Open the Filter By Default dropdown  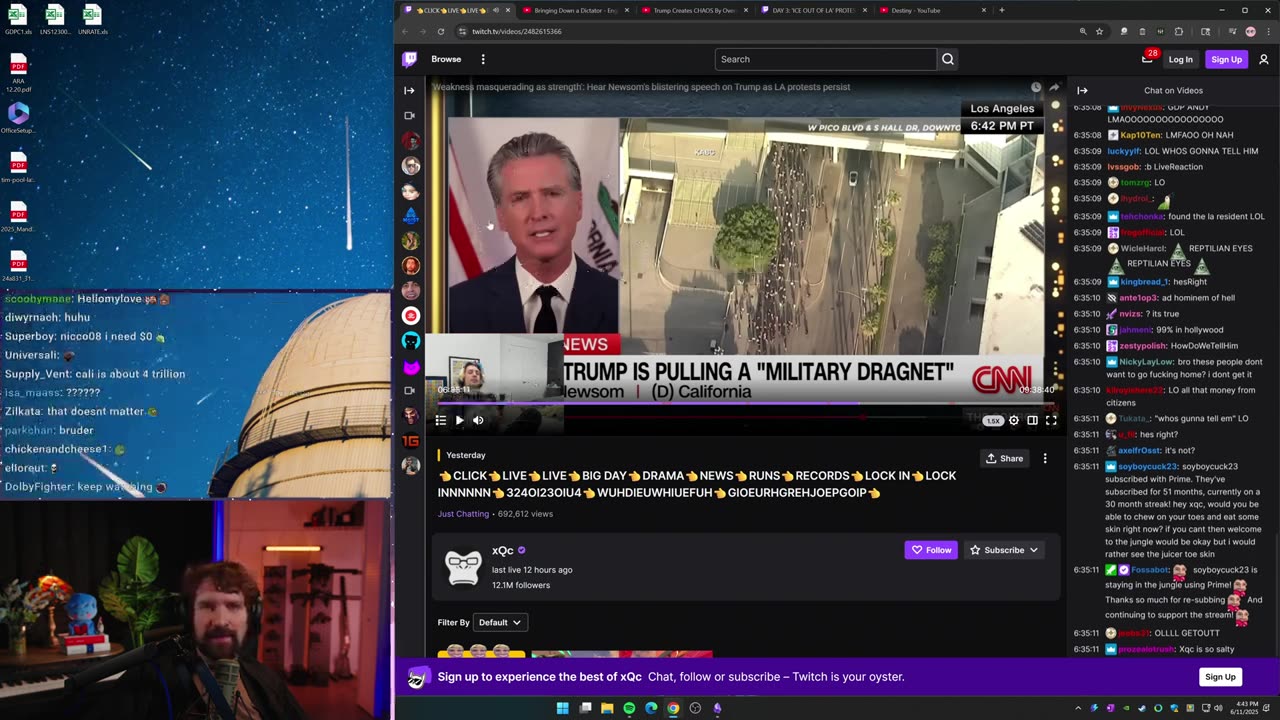(x=500, y=622)
